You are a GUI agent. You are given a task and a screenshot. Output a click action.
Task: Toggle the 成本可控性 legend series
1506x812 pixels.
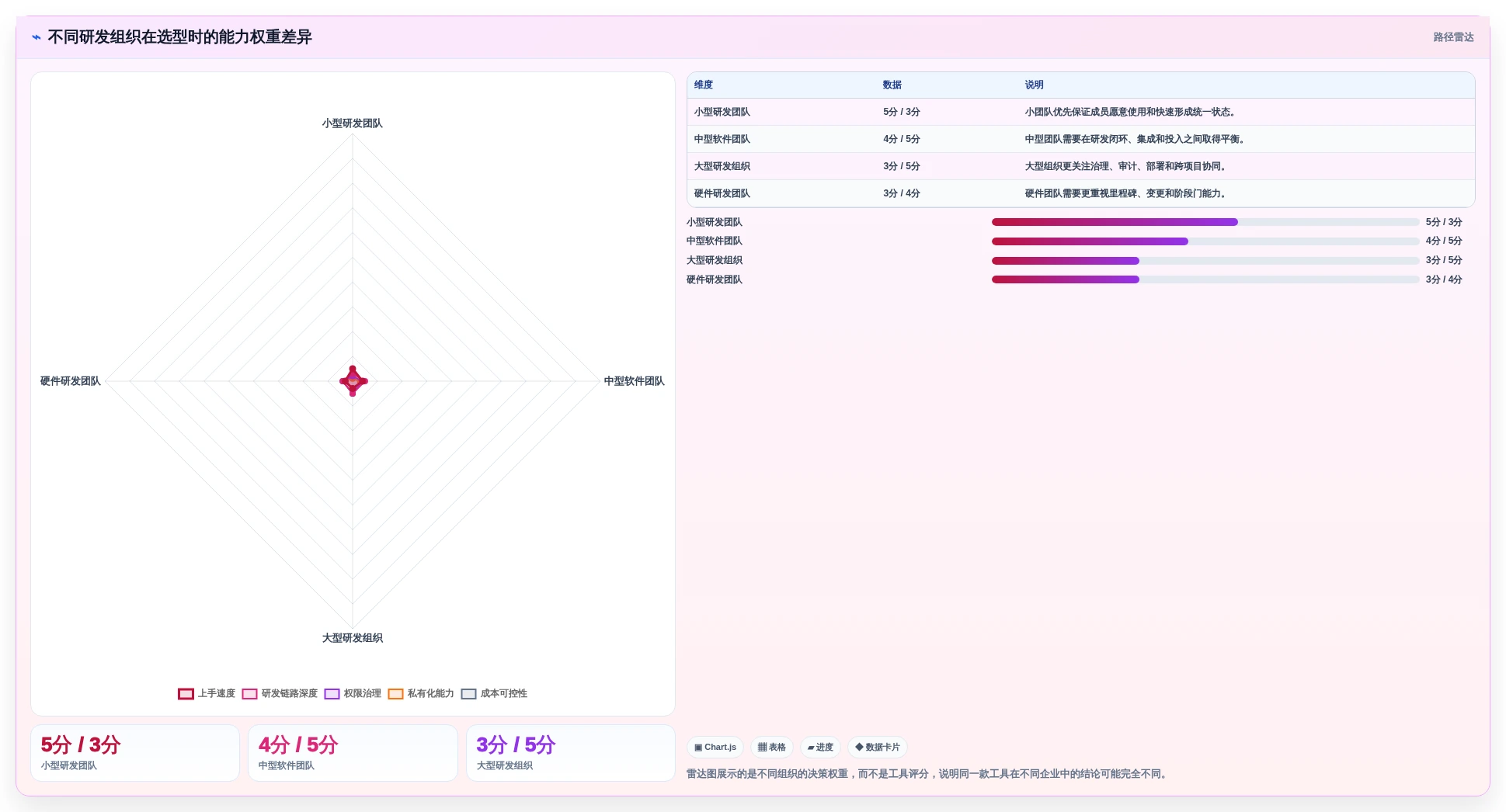pos(494,693)
